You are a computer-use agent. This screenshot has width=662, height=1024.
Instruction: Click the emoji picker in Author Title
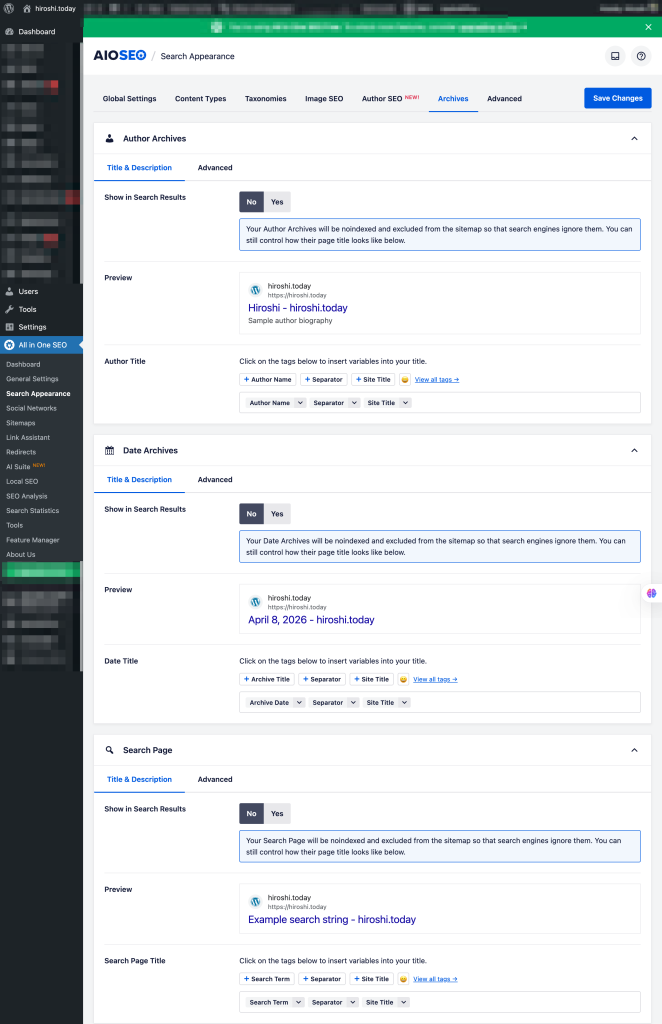404,380
